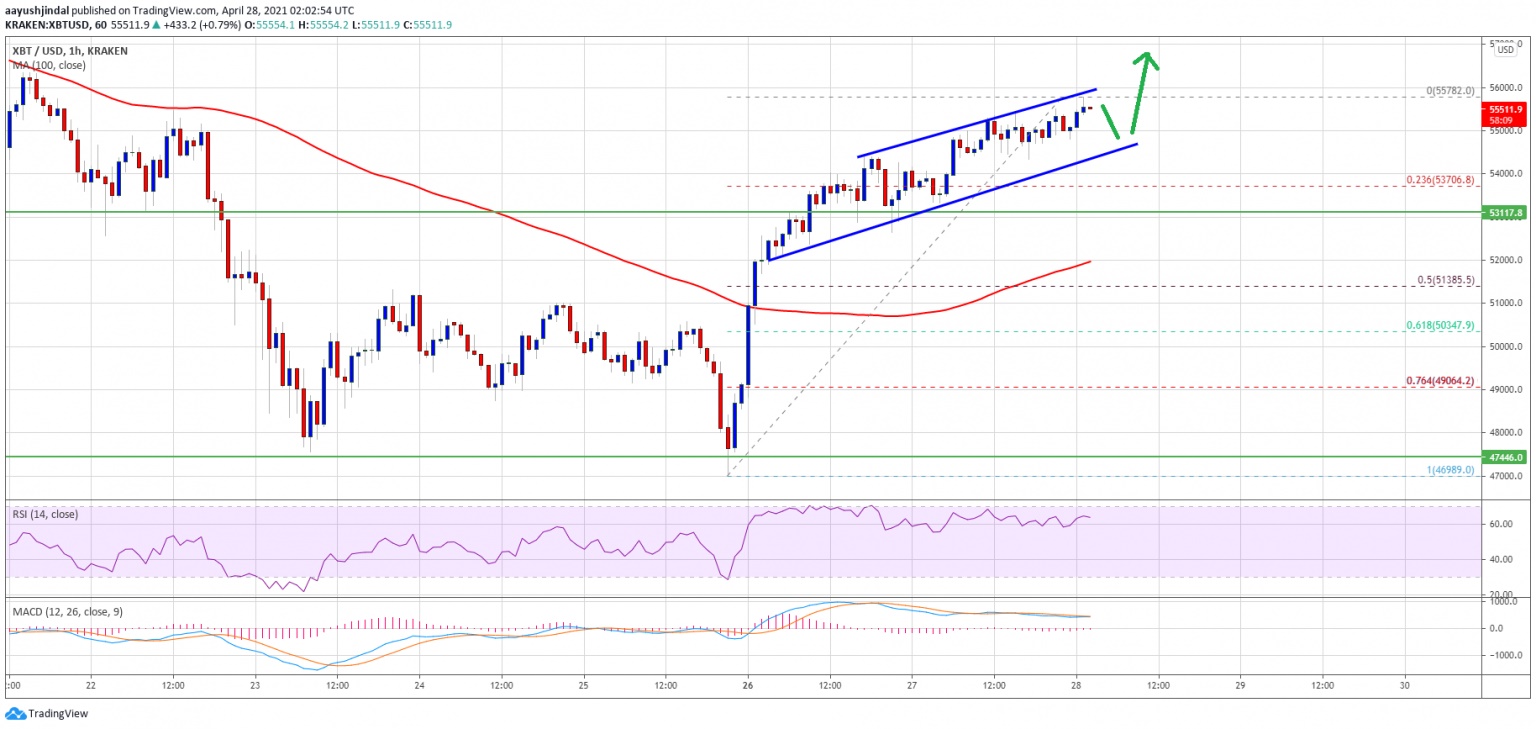Select the +433.2 (+0.79%) change value
The image size is (1536, 729).
tap(204, 24)
